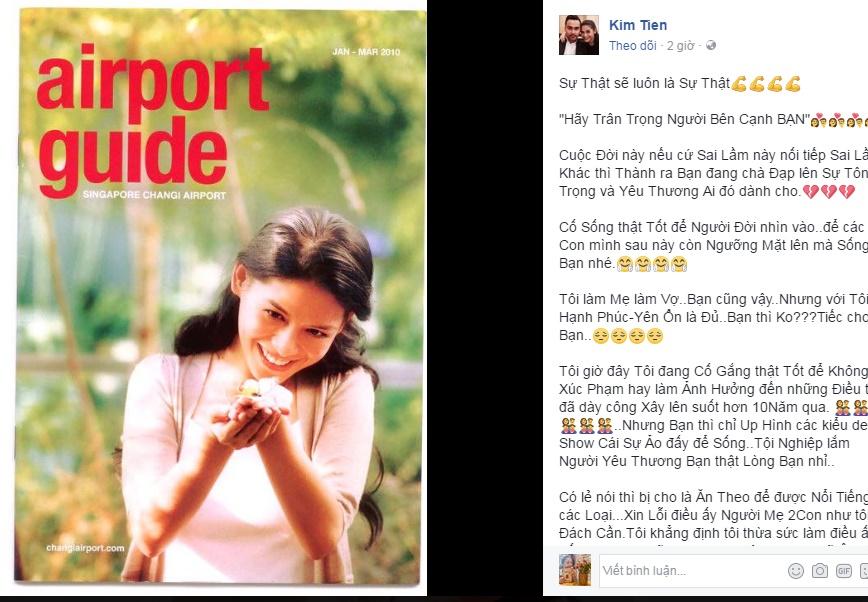Open the Kim Tien profile name link

(x=638, y=25)
